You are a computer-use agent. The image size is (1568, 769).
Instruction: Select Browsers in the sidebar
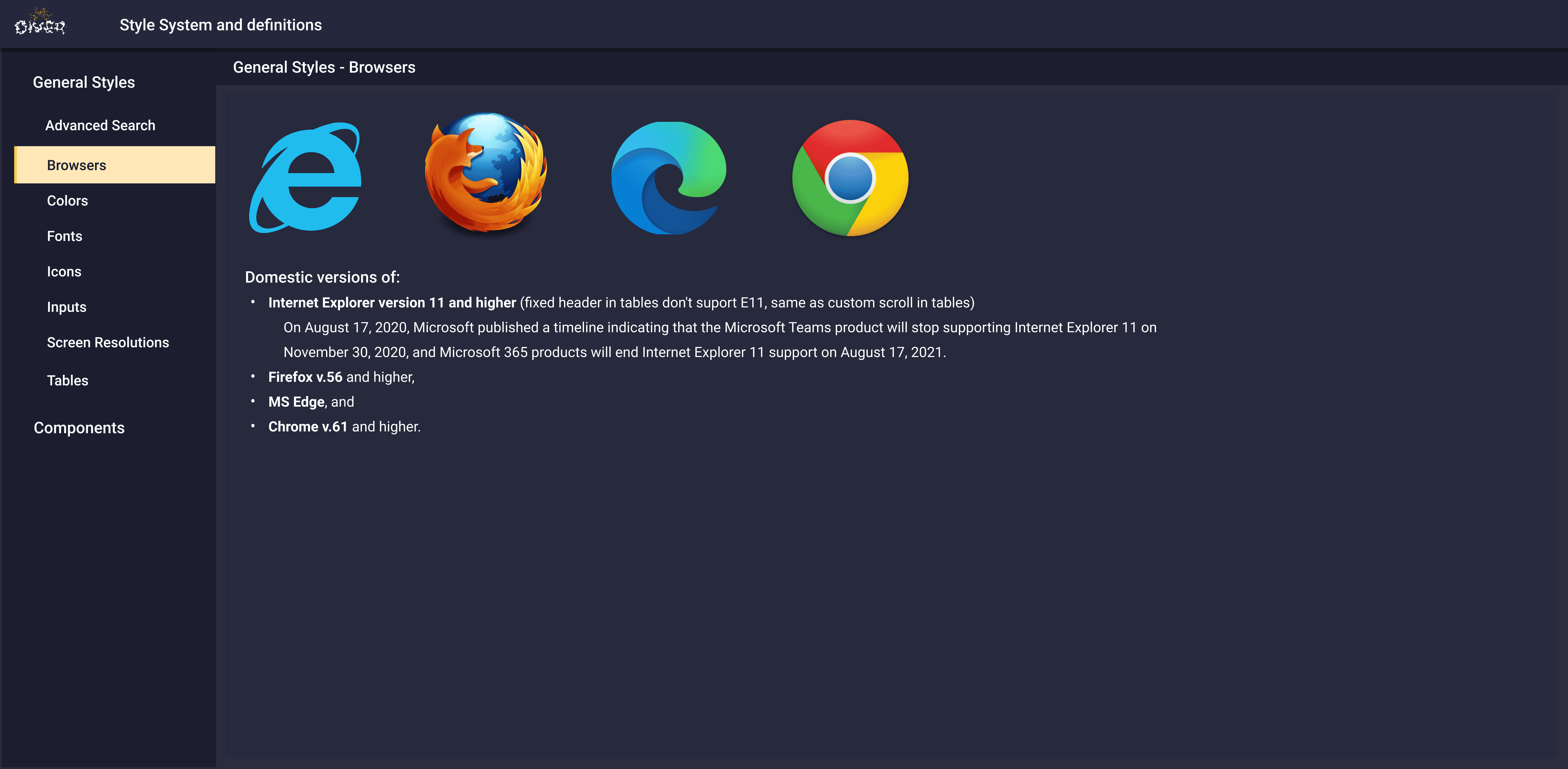[x=77, y=165]
